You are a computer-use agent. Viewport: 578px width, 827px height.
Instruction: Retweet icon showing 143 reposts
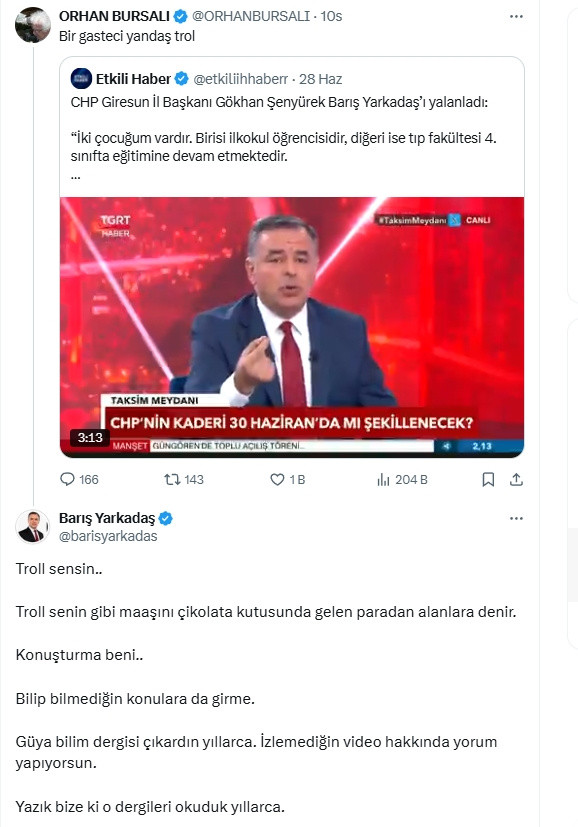[x=171, y=479]
